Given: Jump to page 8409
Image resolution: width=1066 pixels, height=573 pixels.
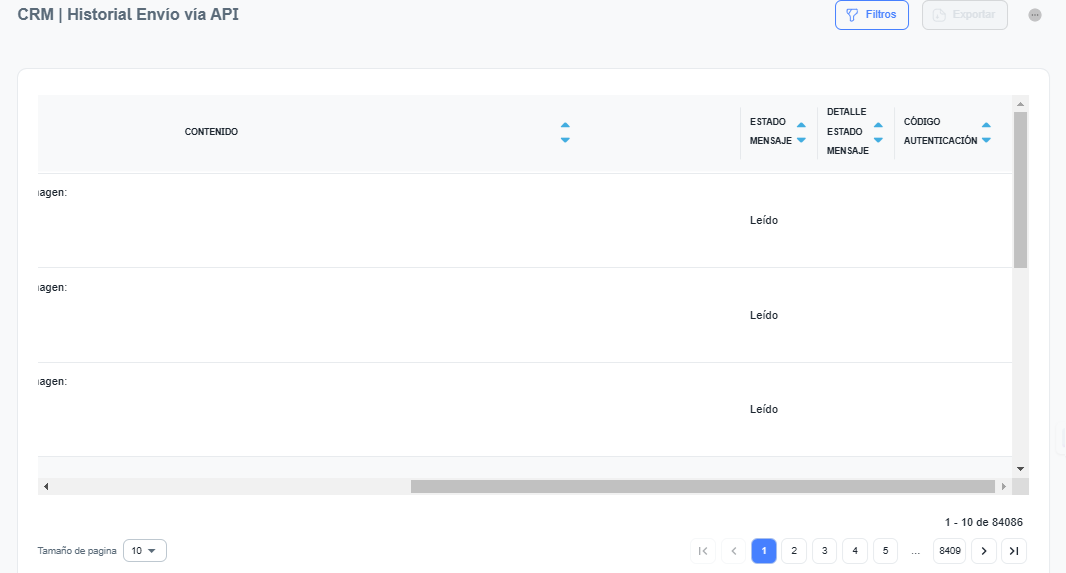Looking at the screenshot, I should pyautogui.click(x=949, y=551).
